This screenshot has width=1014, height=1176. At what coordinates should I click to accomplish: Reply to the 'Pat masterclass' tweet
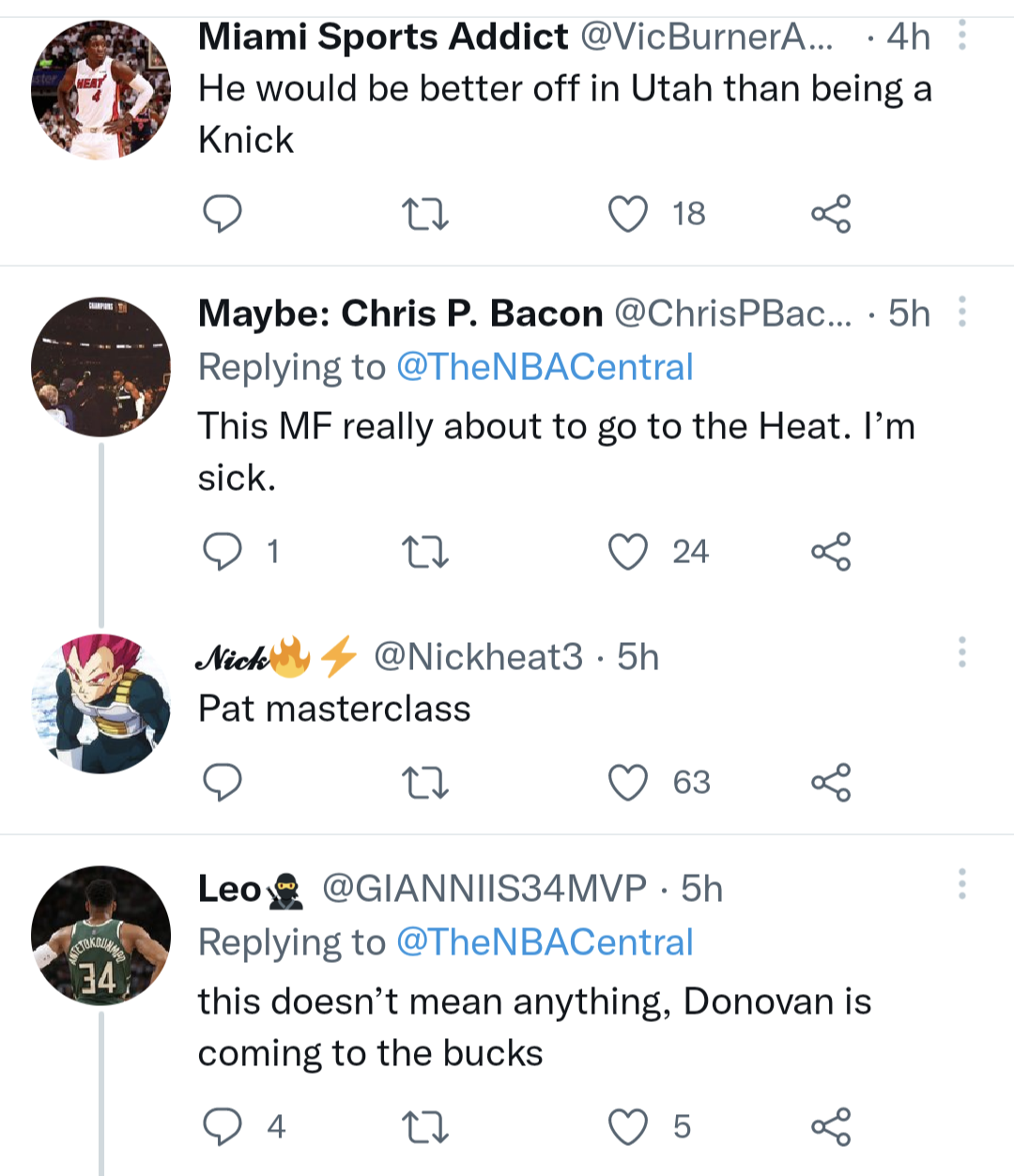[223, 783]
